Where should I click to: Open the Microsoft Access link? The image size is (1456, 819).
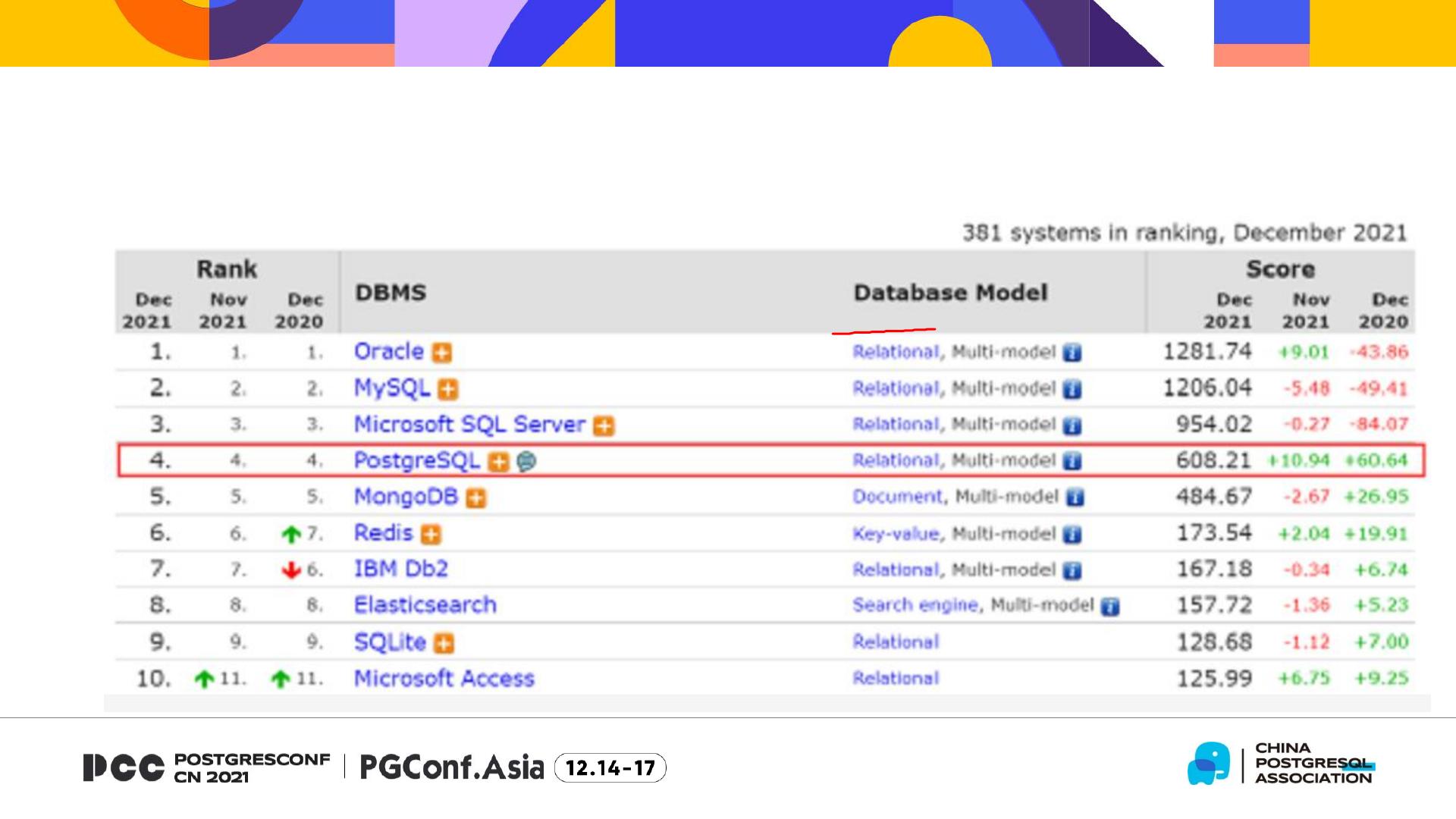pos(444,678)
